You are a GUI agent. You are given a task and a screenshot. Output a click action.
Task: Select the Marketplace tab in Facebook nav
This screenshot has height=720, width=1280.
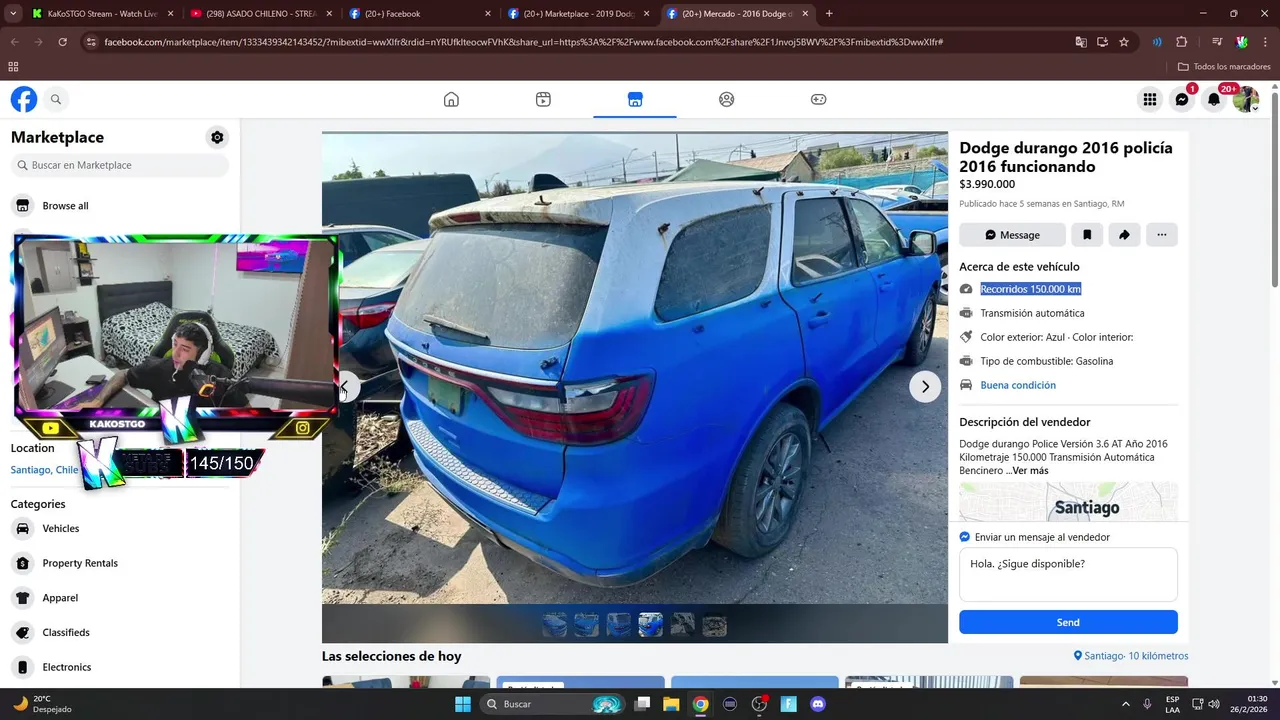[635, 99]
